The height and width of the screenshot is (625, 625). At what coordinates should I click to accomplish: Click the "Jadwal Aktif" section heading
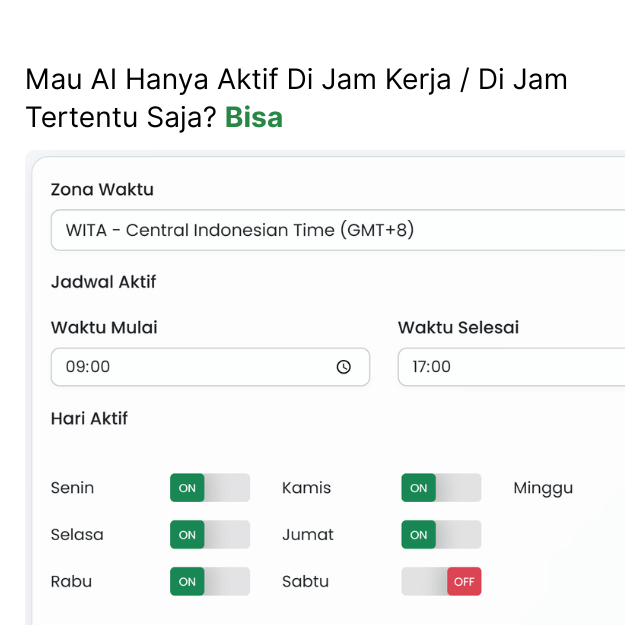[x=103, y=282]
